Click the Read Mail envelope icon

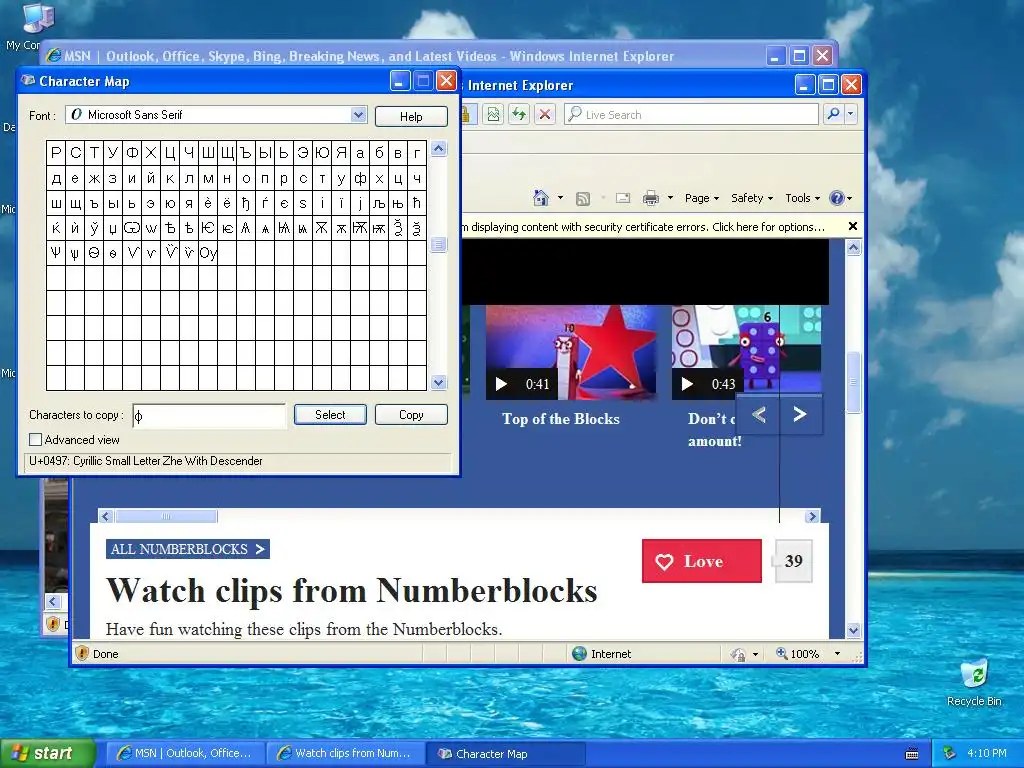coord(623,198)
